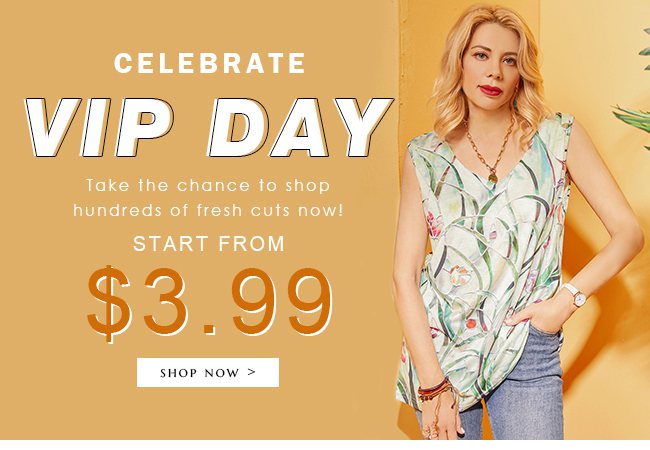Click the $3.99 price text
Image resolution: width=650 pixels, height=450 pixels.
[x=209, y=303]
